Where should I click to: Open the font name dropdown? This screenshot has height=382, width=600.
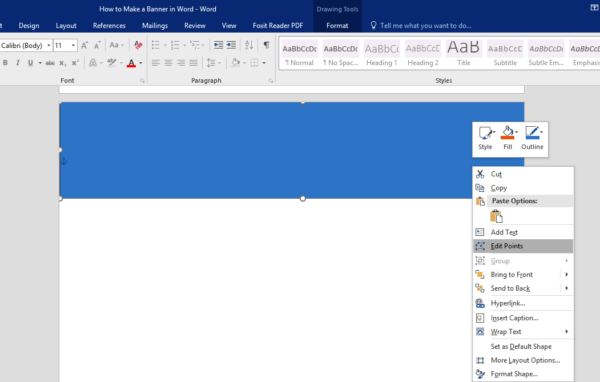click(49, 46)
